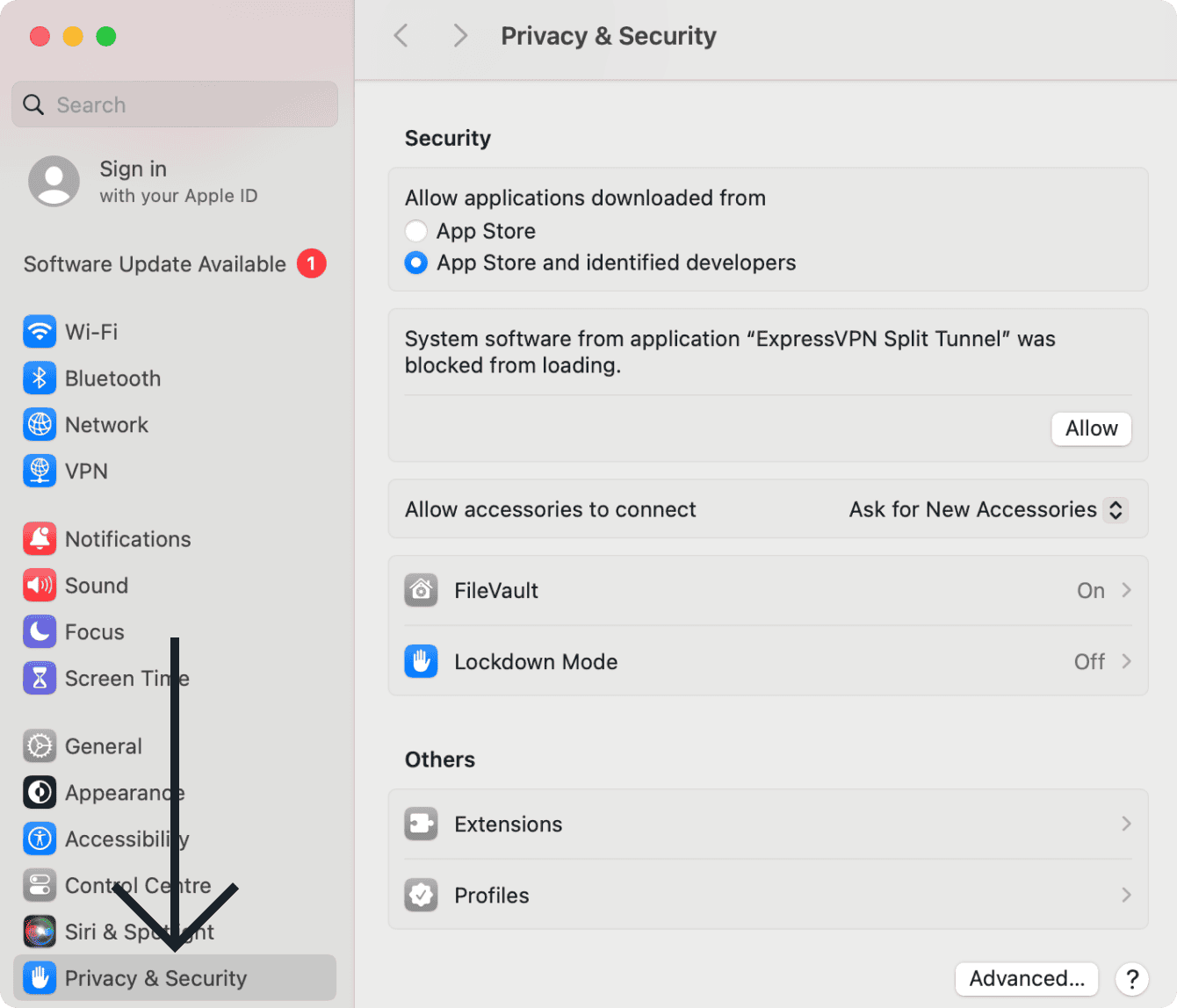
Task: Click the Search field in sidebar
Action: pyautogui.click(x=176, y=104)
